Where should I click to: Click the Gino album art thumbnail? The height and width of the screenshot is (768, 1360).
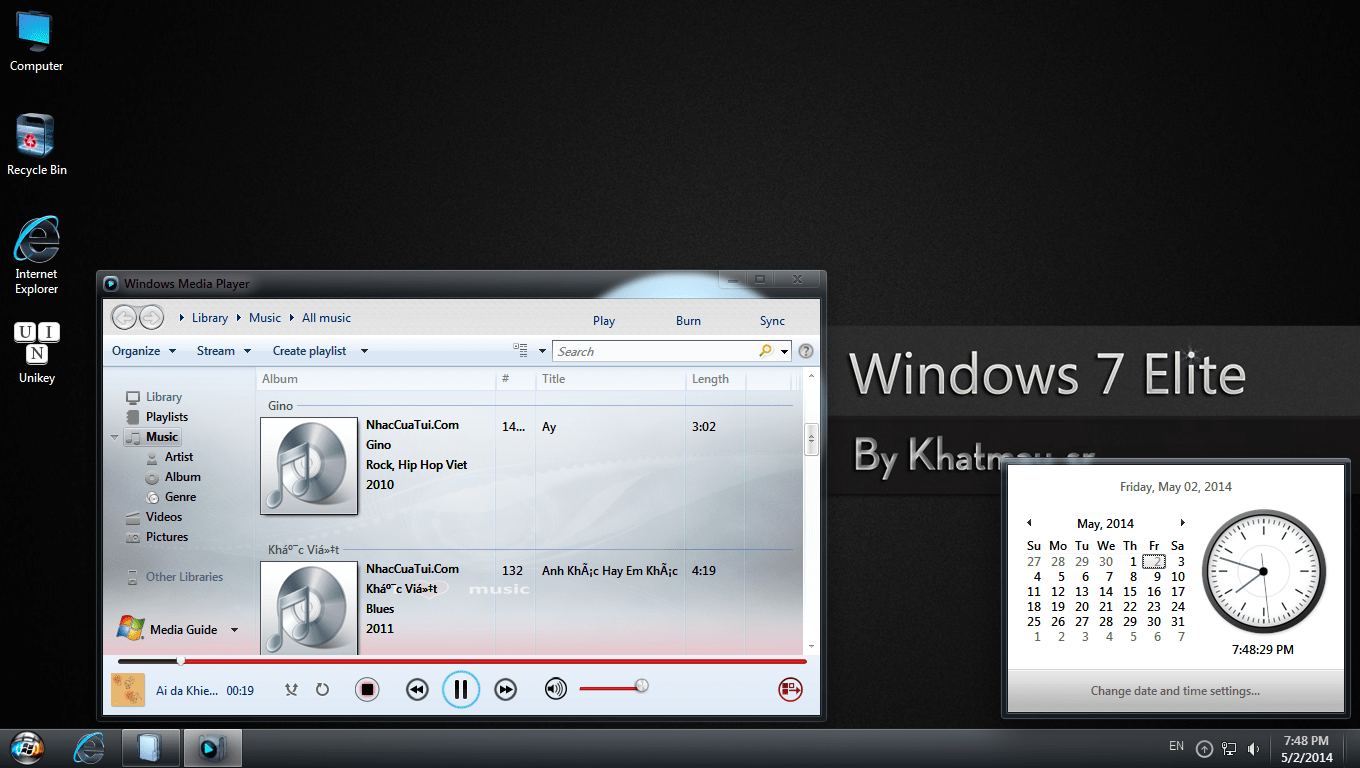[x=309, y=466]
